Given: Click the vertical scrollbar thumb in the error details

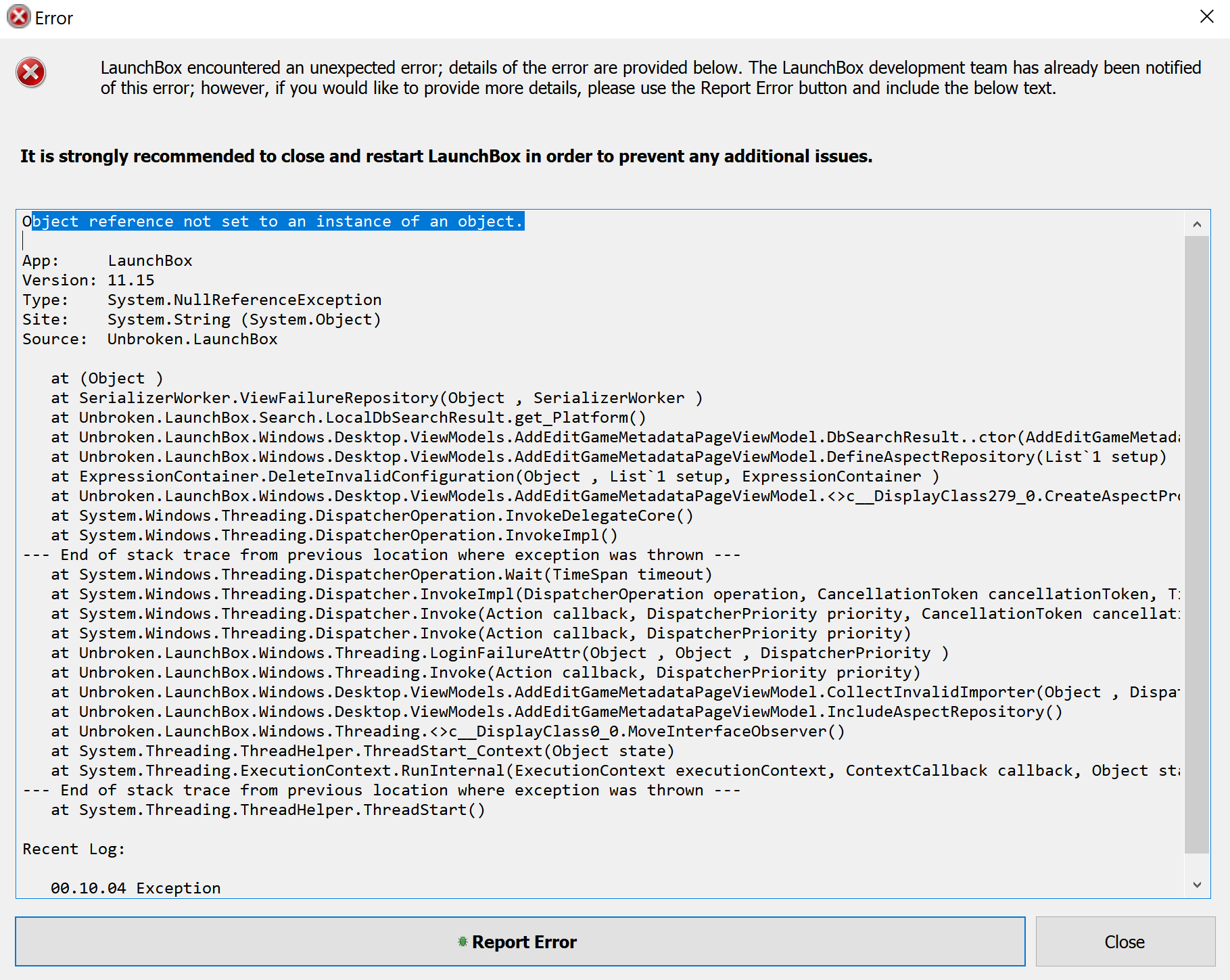Looking at the screenshot, I should [x=1197, y=544].
